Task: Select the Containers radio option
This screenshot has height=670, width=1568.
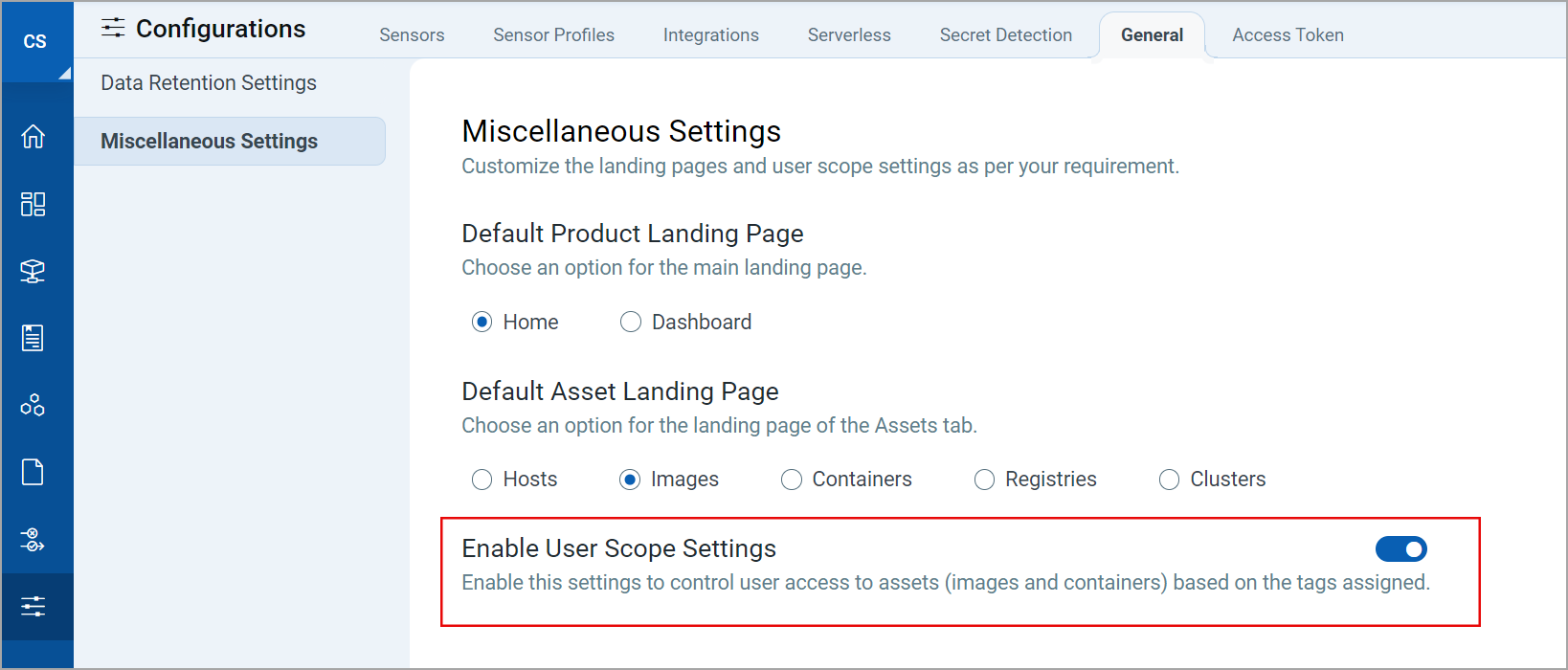Action: point(792,480)
